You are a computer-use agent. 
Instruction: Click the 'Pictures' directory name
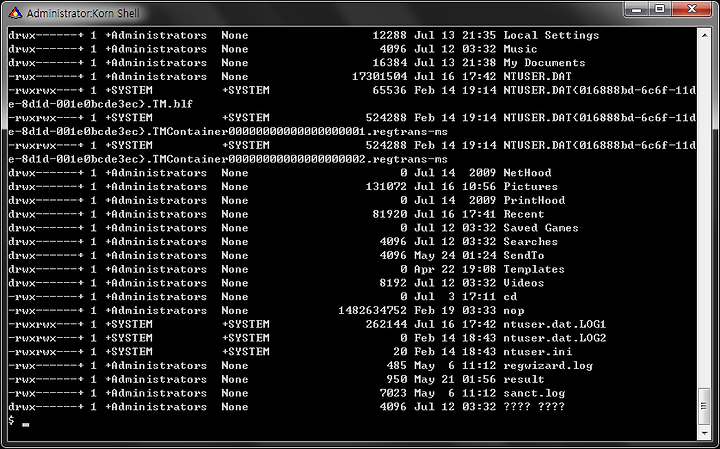click(530, 187)
